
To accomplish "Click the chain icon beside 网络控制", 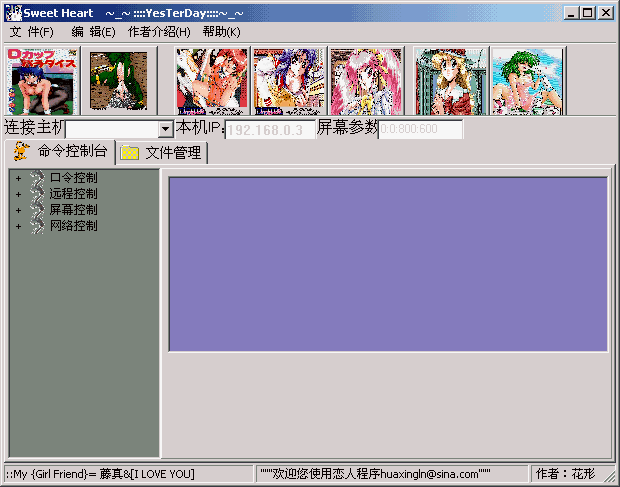I will click(x=37, y=226).
